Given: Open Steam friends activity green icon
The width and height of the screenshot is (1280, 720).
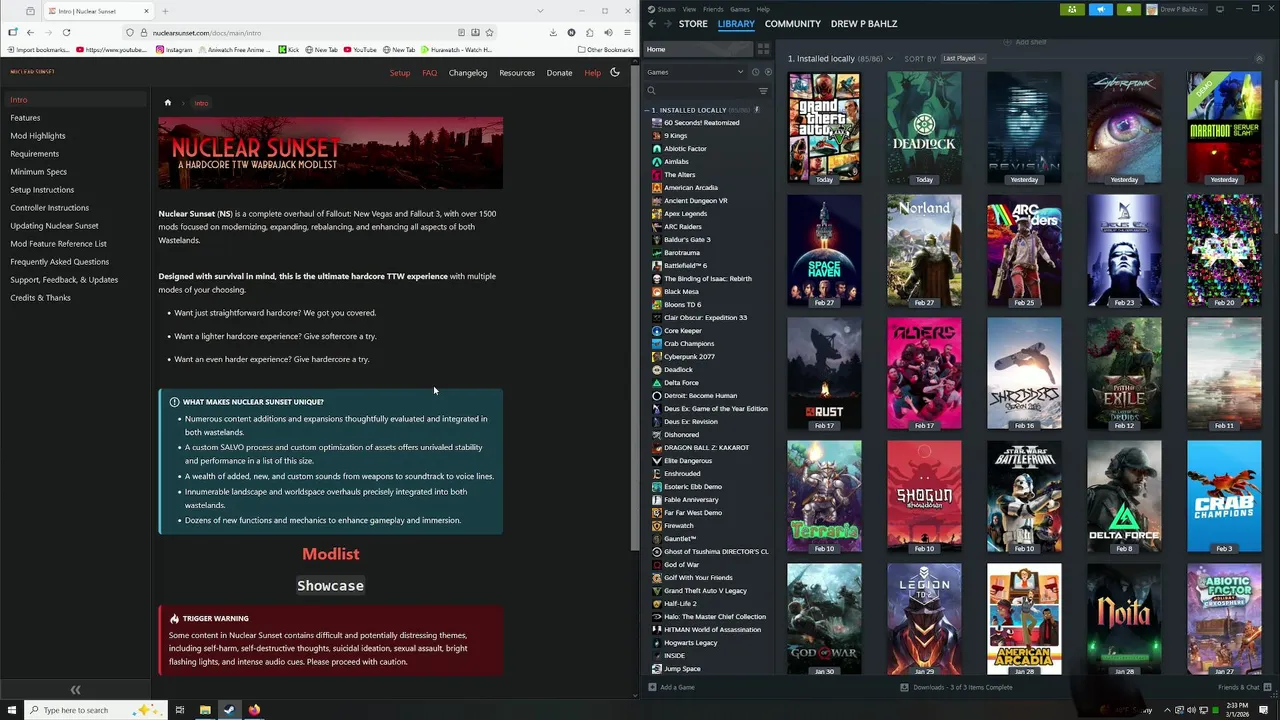Looking at the screenshot, I should (x=1072, y=9).
